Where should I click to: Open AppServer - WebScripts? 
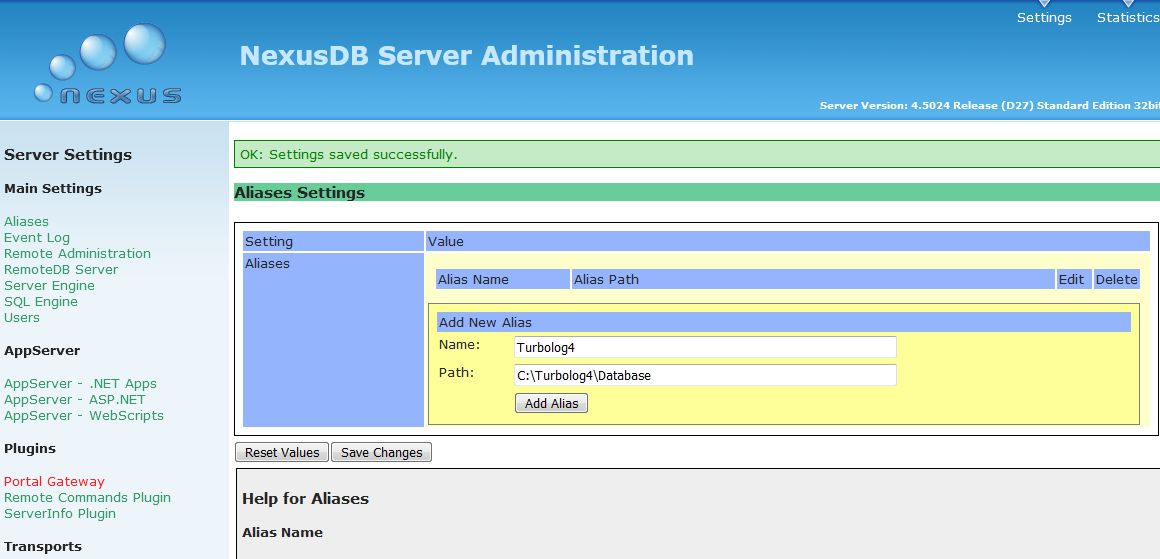(84, 416)
